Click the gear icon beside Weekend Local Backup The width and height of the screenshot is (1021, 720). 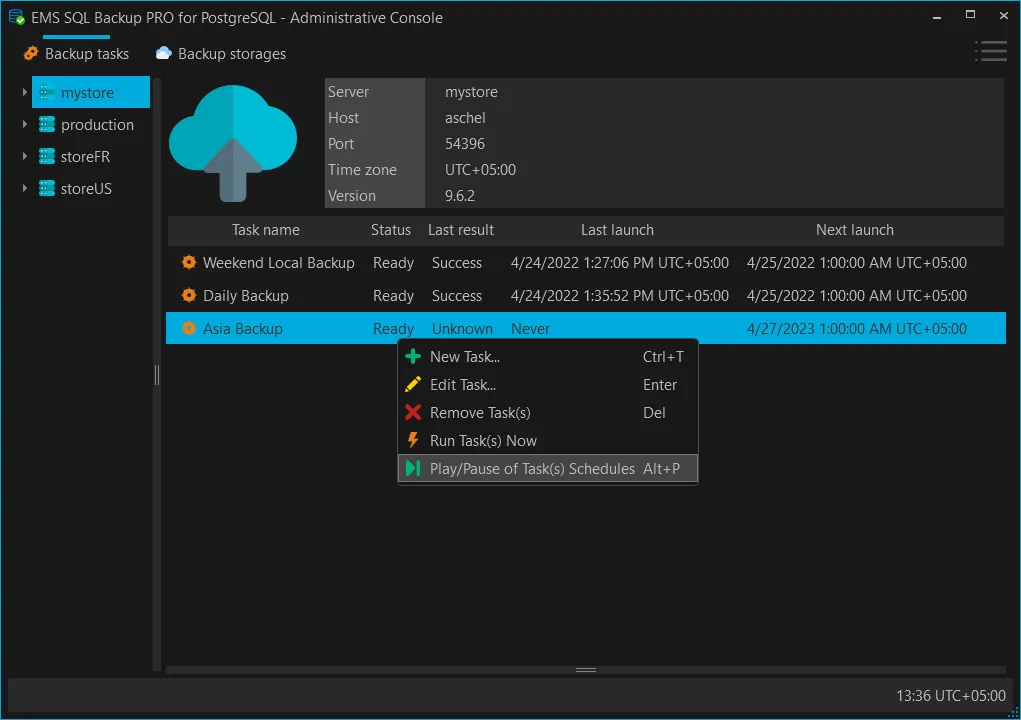tap(189, 263)
